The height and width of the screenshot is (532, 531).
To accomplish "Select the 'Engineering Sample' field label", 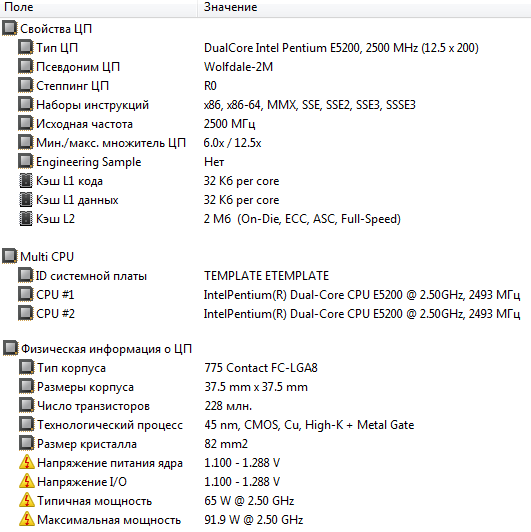I will pyautogui.click(x=89, y=162).
